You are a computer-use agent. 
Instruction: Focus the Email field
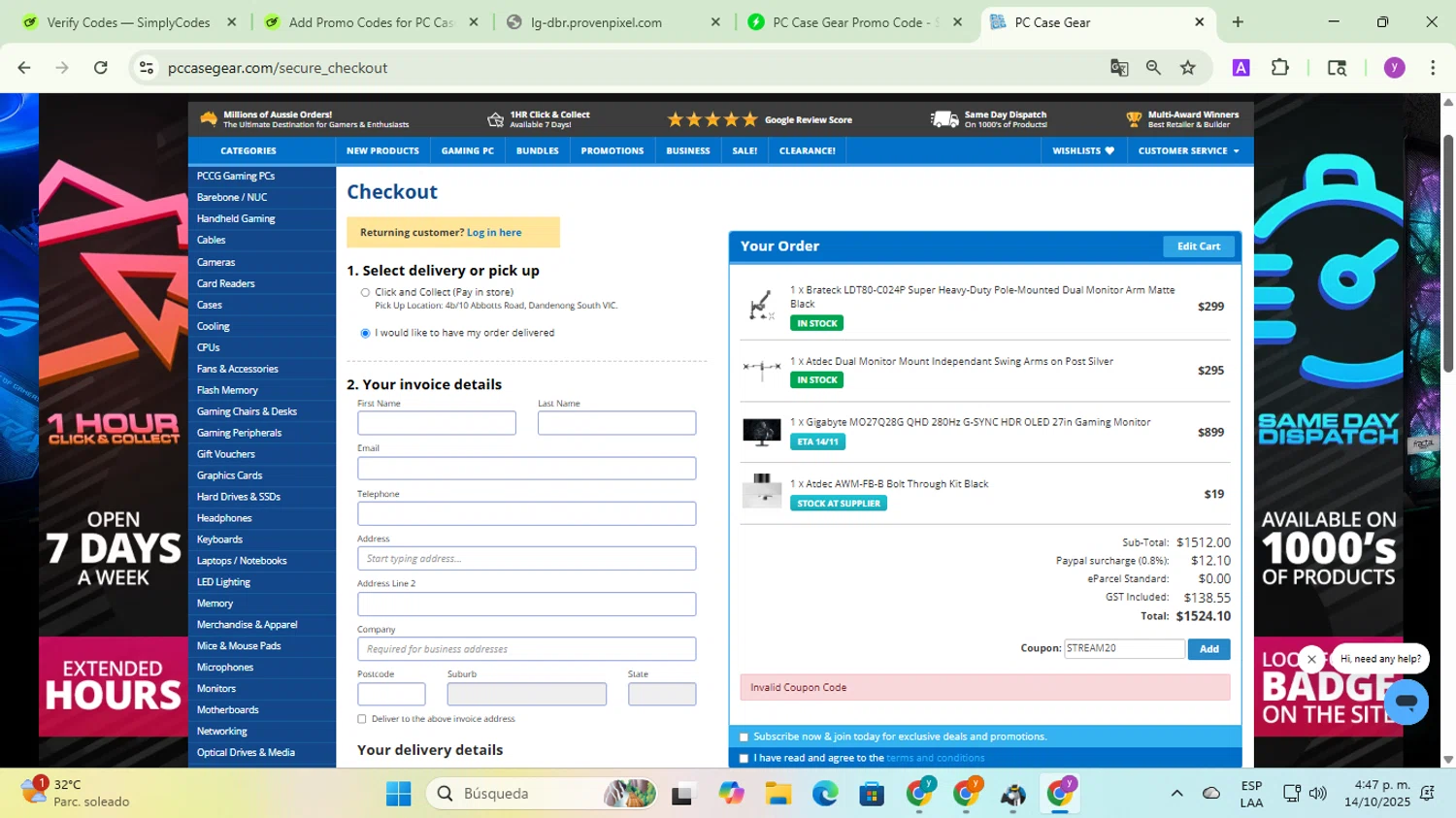pyautogui.click(x=526, y=468)
